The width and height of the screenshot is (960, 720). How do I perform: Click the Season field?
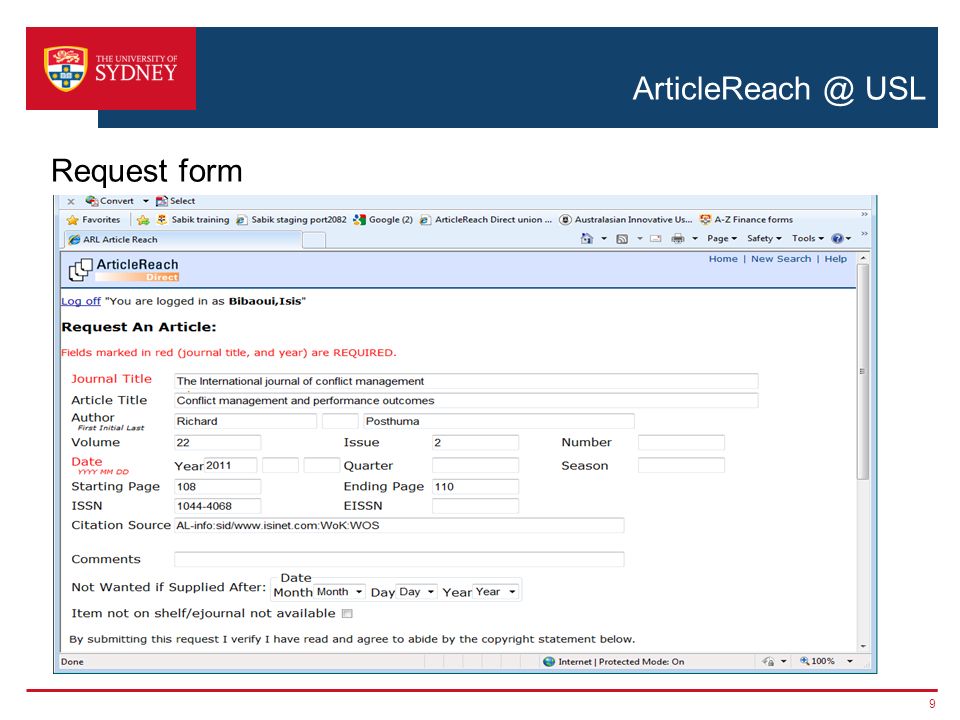coord(681,465)
